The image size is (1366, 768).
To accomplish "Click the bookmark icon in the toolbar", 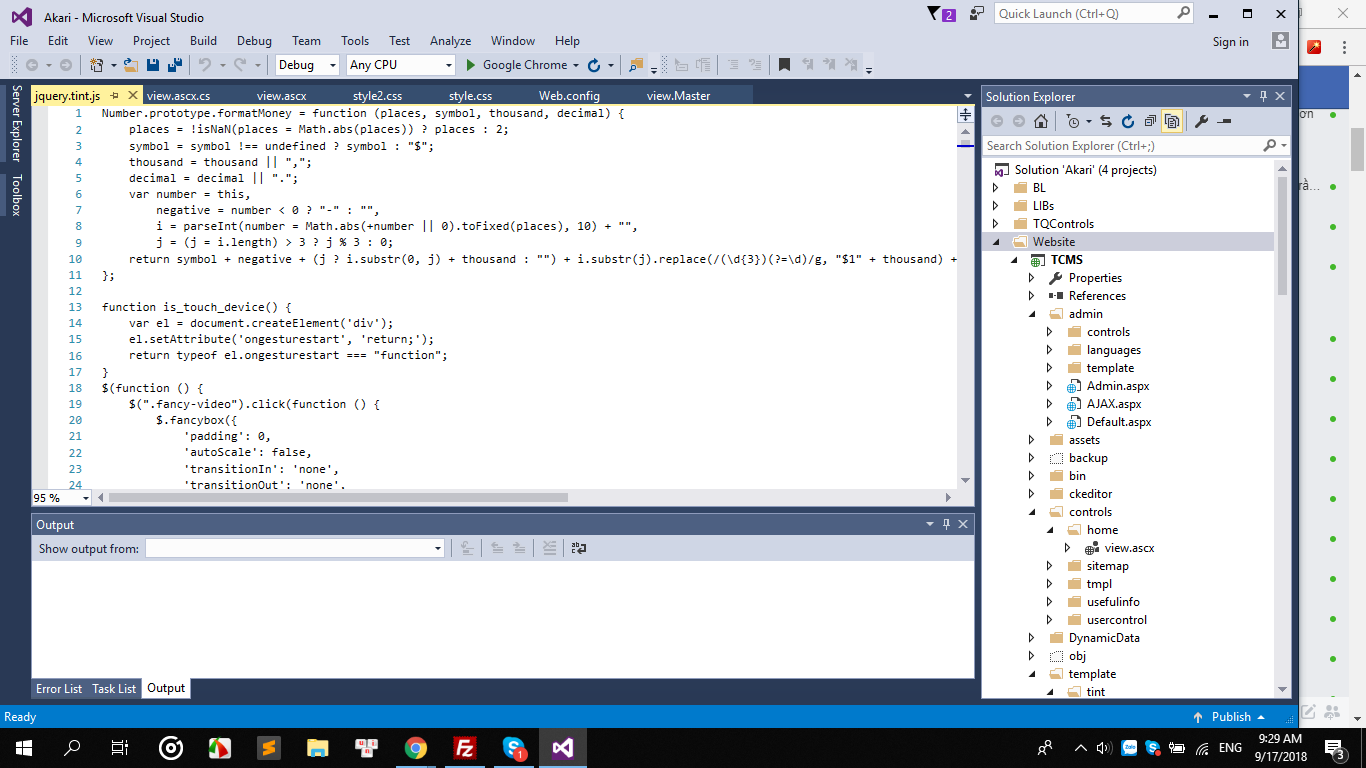I will point(784,65).
